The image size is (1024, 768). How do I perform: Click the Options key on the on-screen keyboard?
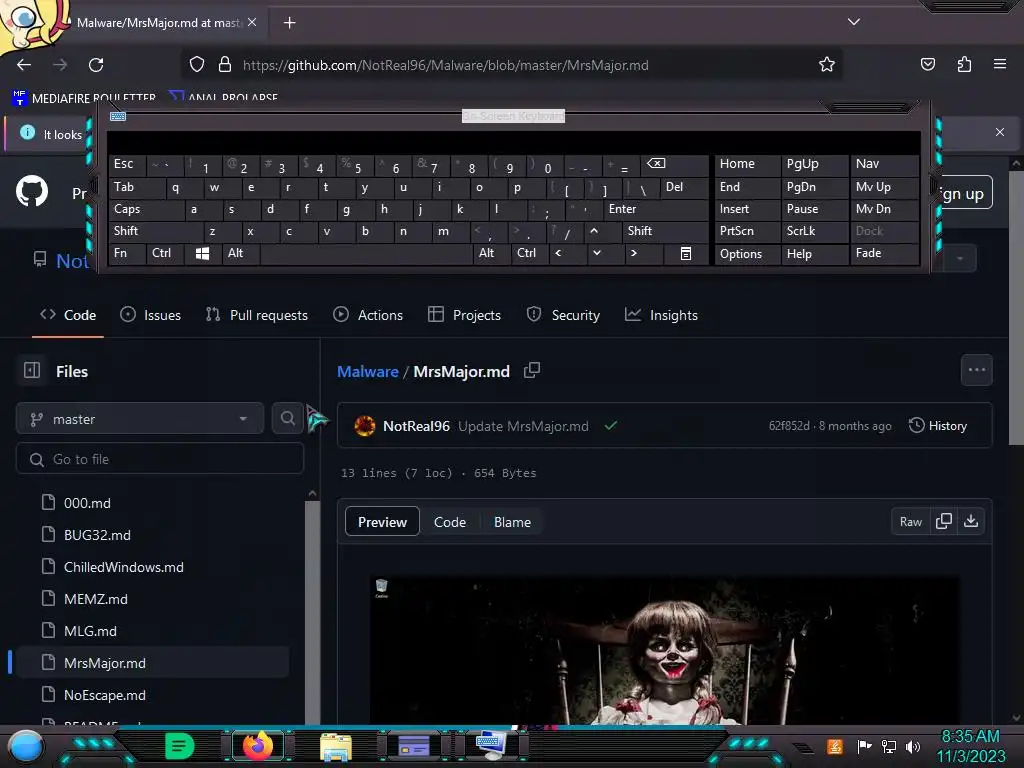click(748, 253)
